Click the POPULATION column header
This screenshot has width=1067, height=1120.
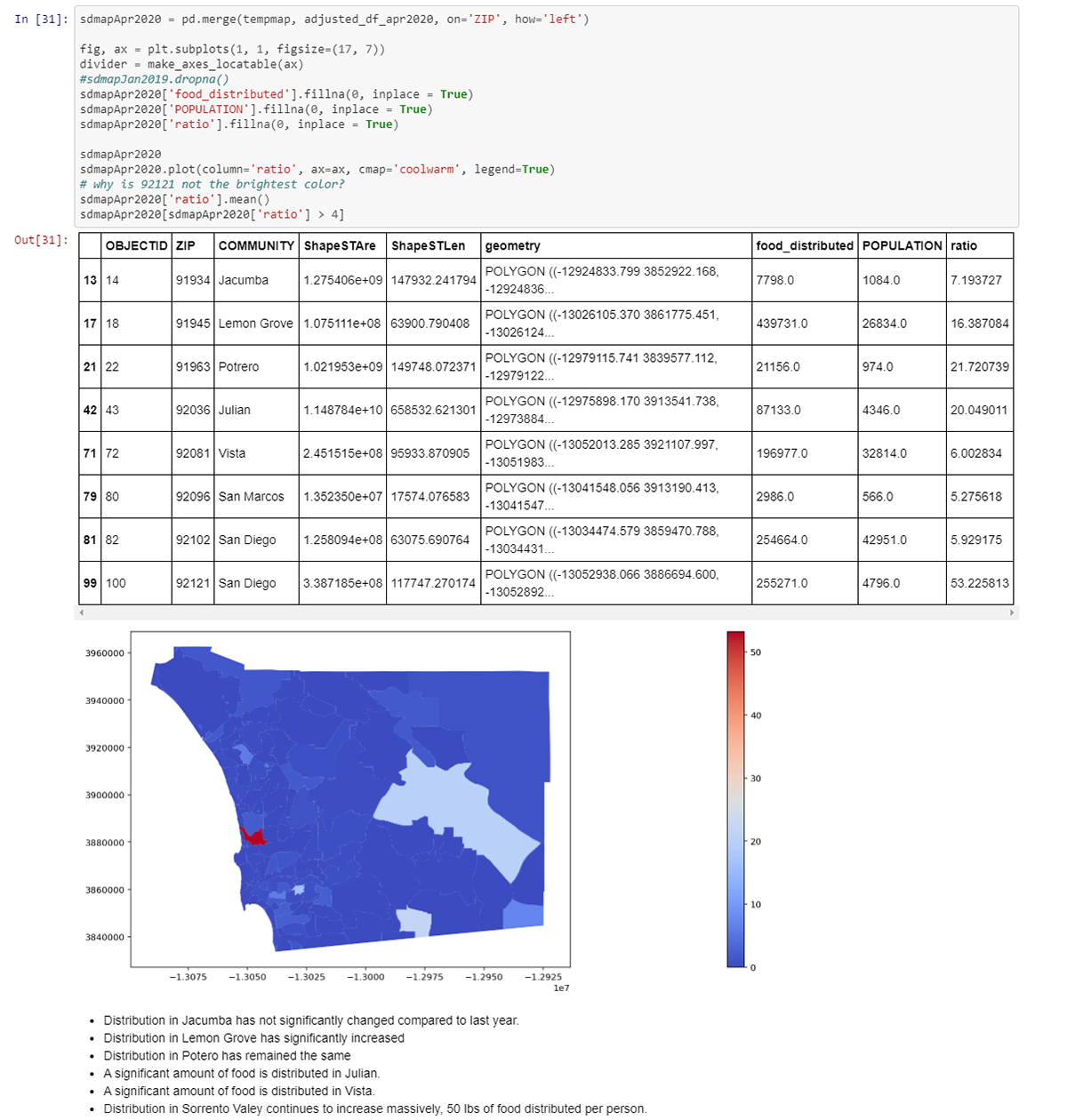[903, 245]
